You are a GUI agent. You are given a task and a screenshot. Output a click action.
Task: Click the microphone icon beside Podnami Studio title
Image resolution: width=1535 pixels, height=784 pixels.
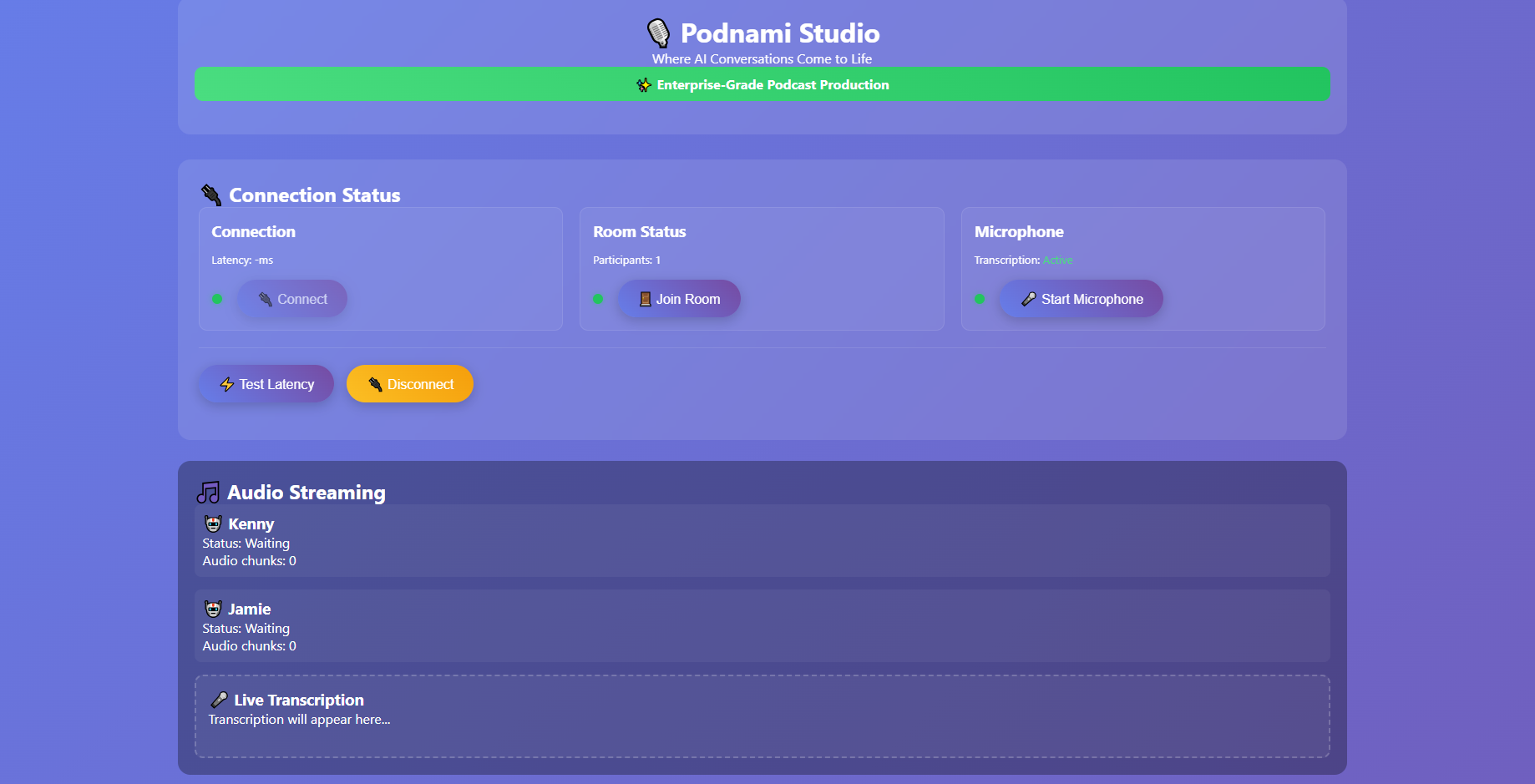coord(659,33)
